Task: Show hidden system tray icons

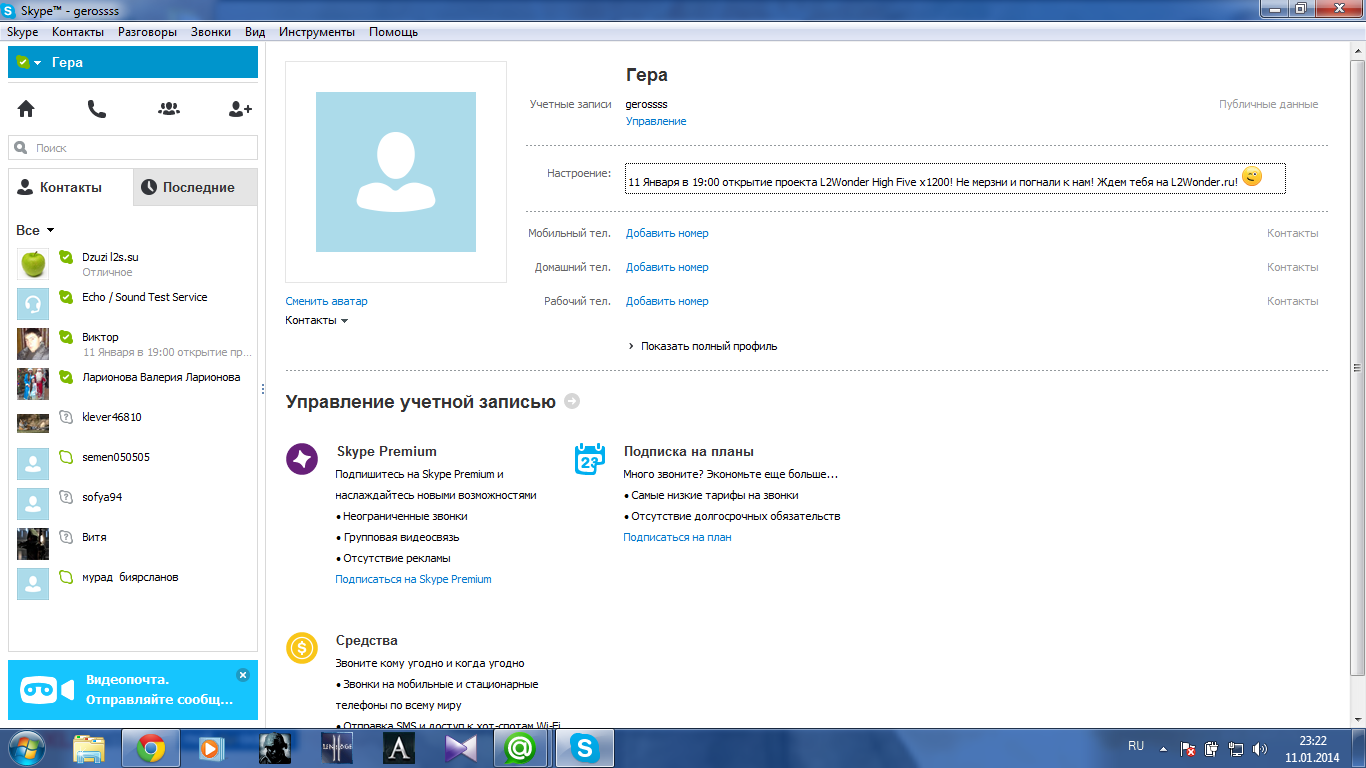Action: pyautogui.click(x=1163, y=748)
